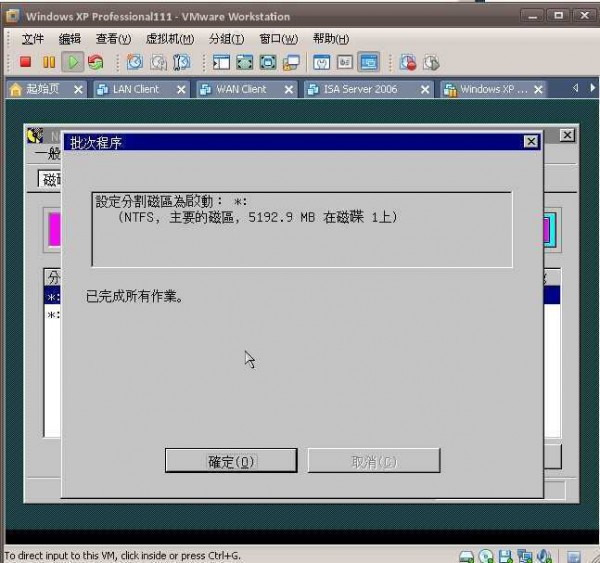This screenshot has width=600, height=563.
Task: Click the floppy drive status bar icon
Action: point(505,556)
